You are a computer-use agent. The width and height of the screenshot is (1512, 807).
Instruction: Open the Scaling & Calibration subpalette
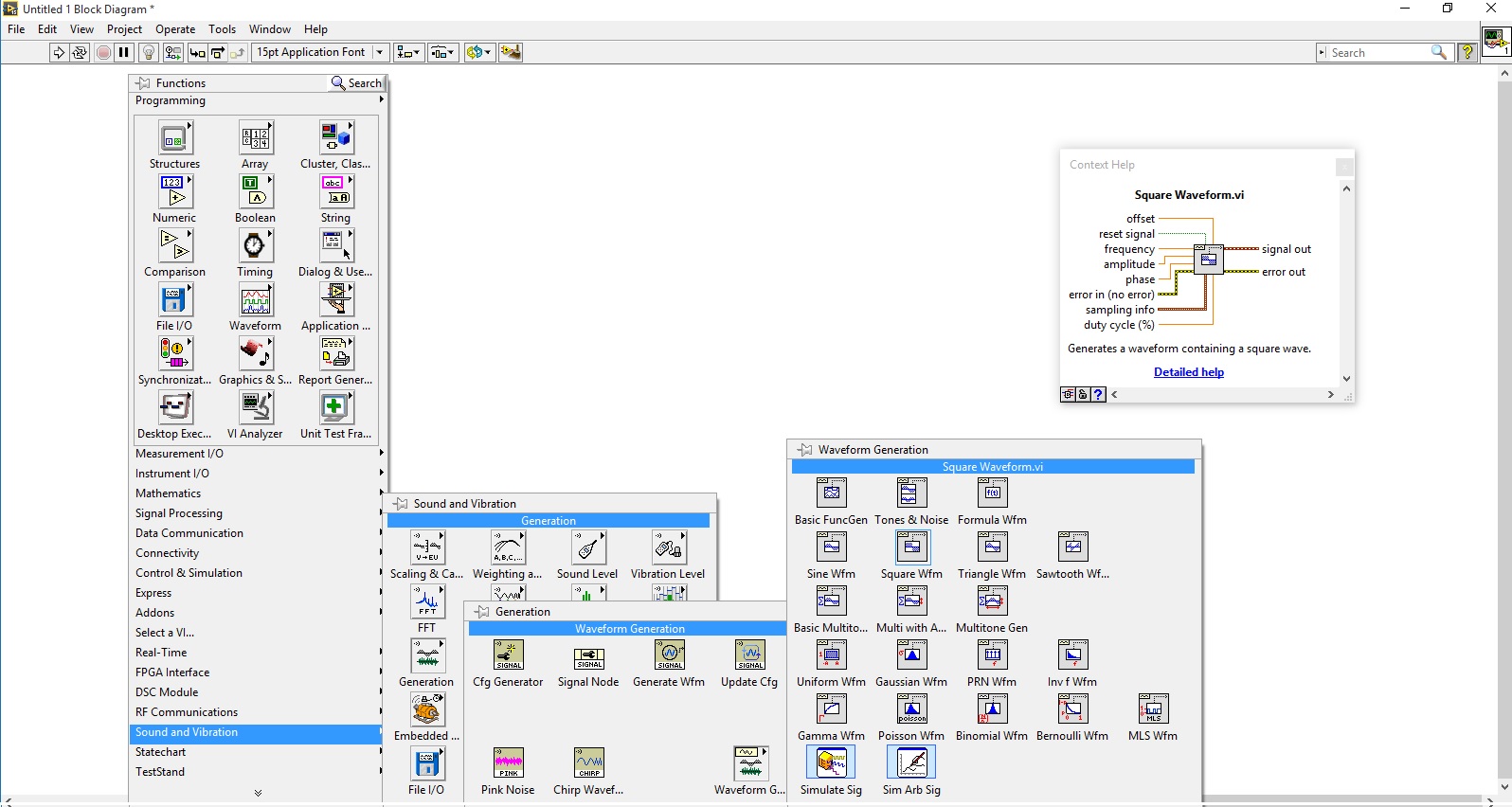[427, 547]
